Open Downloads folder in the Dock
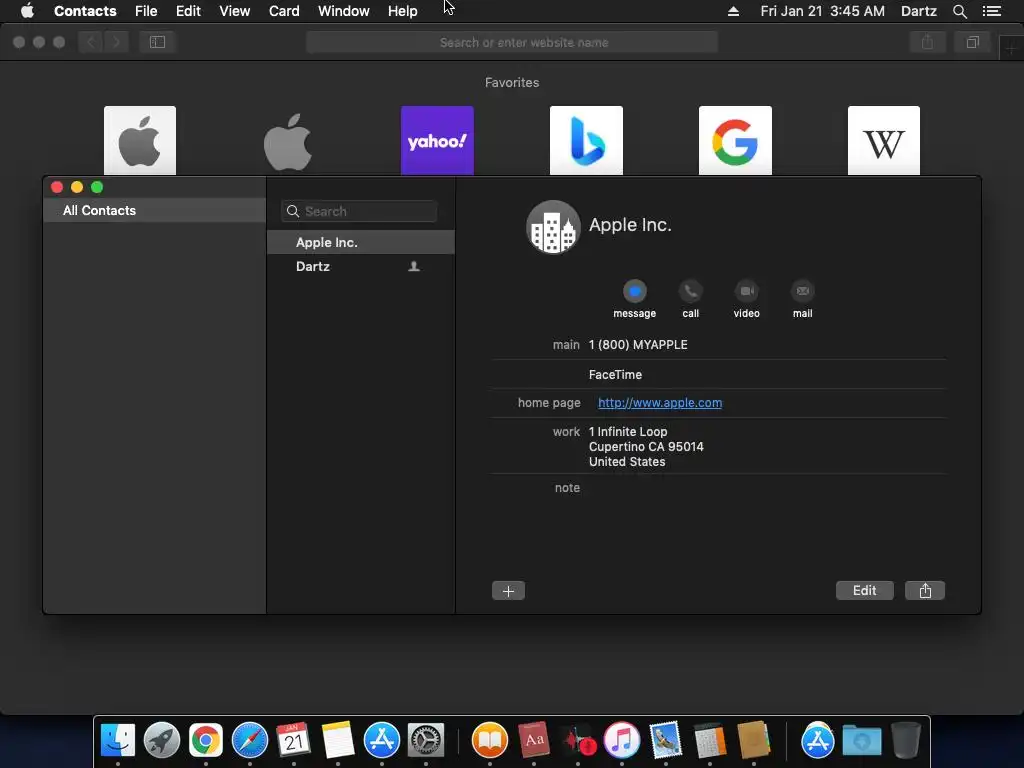Viewport: 1024px width, 768px height. [x=862, y=740]
